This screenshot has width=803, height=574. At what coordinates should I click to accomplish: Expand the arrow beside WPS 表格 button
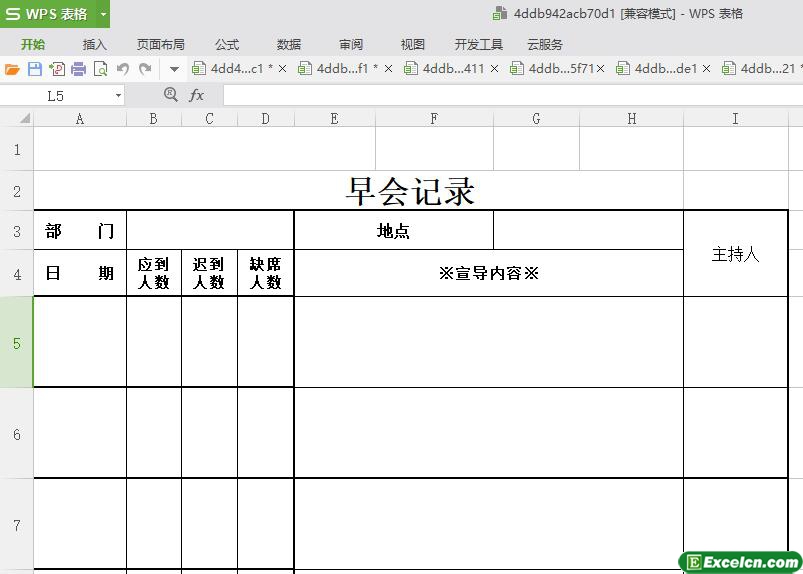[x=103, y=14]
